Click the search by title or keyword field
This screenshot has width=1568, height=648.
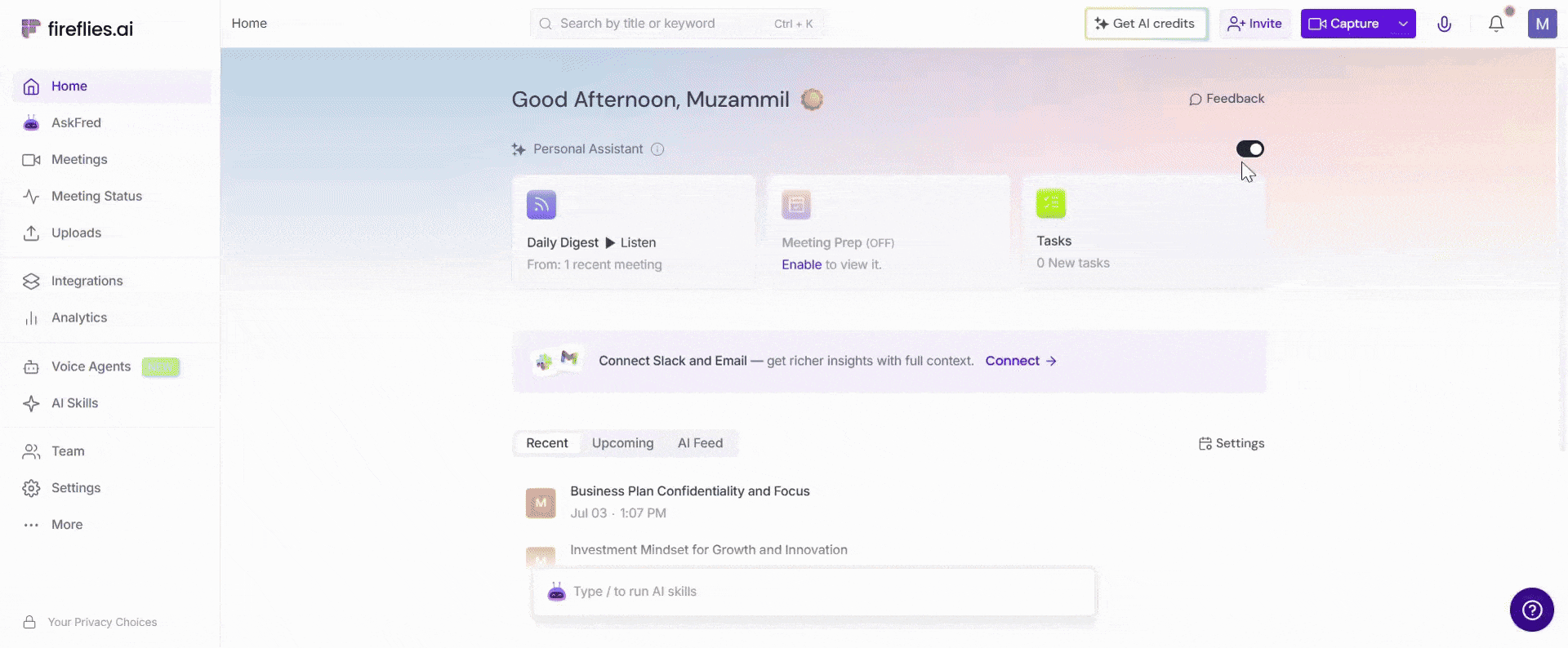pos(676,24)
